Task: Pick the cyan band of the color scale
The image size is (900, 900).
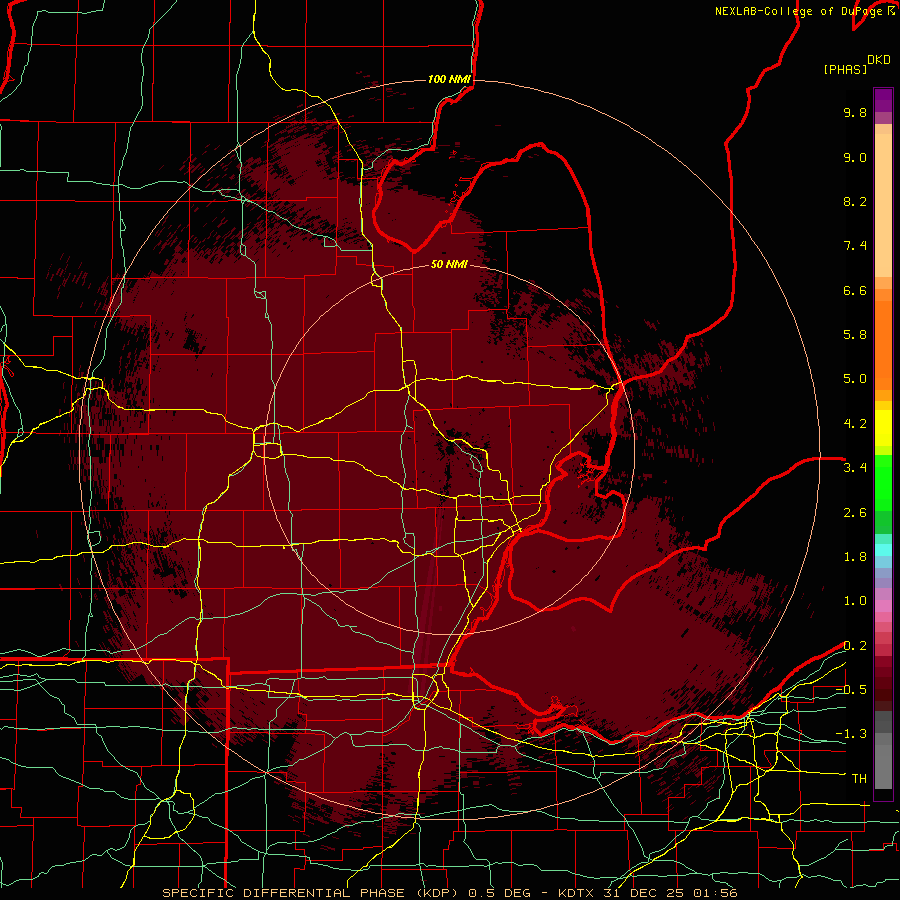Action: pyautogui.click(x=883, y=550)
